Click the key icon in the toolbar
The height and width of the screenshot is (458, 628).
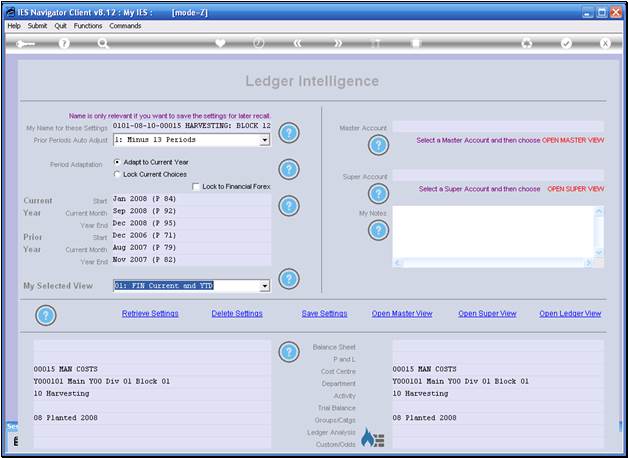[x=26, y=43]
